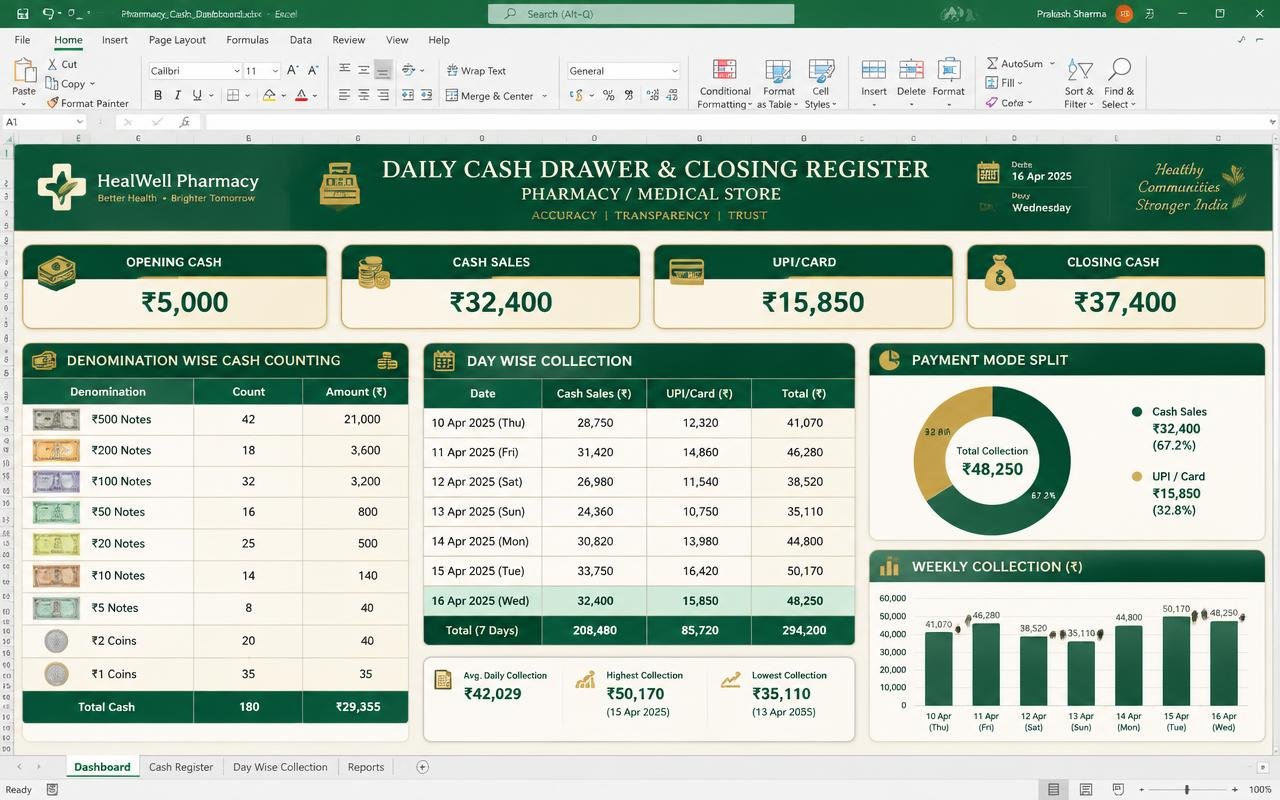1280x800 pixels.
Task: Expand the AutoSum dropdown arrow
Action: click(x=1052, y=64)
